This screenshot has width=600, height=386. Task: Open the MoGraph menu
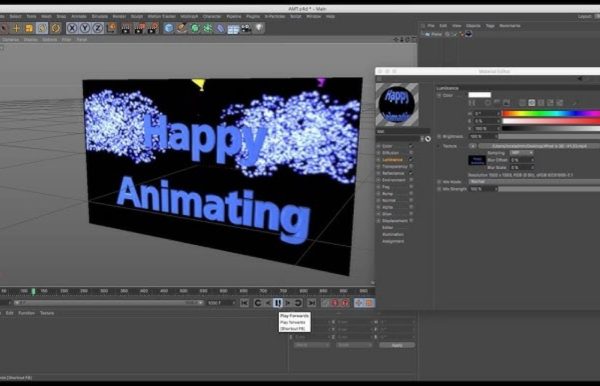click(189, 16)
